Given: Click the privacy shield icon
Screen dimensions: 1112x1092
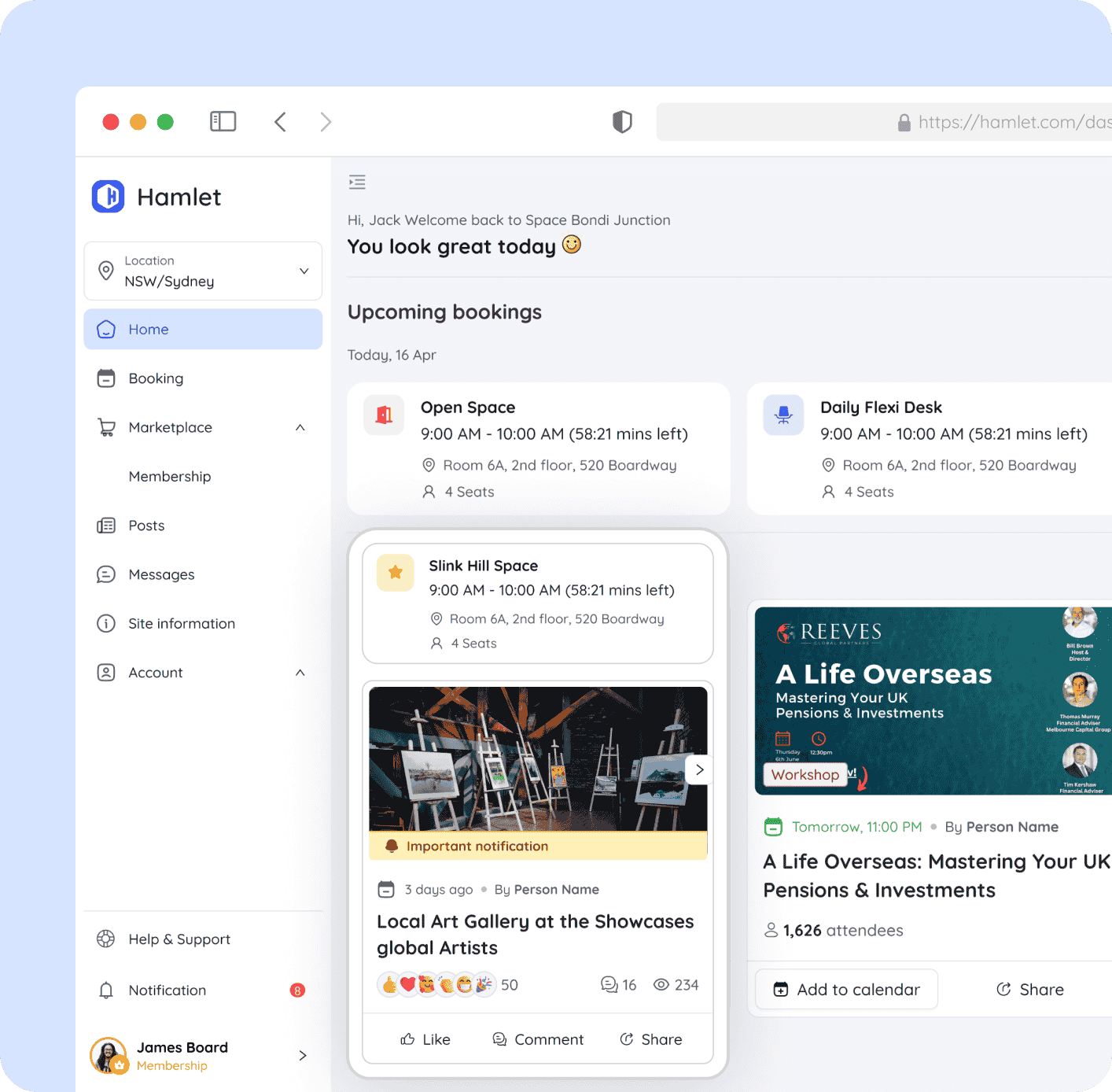Looking at the screenshot, I should [622, 122].
